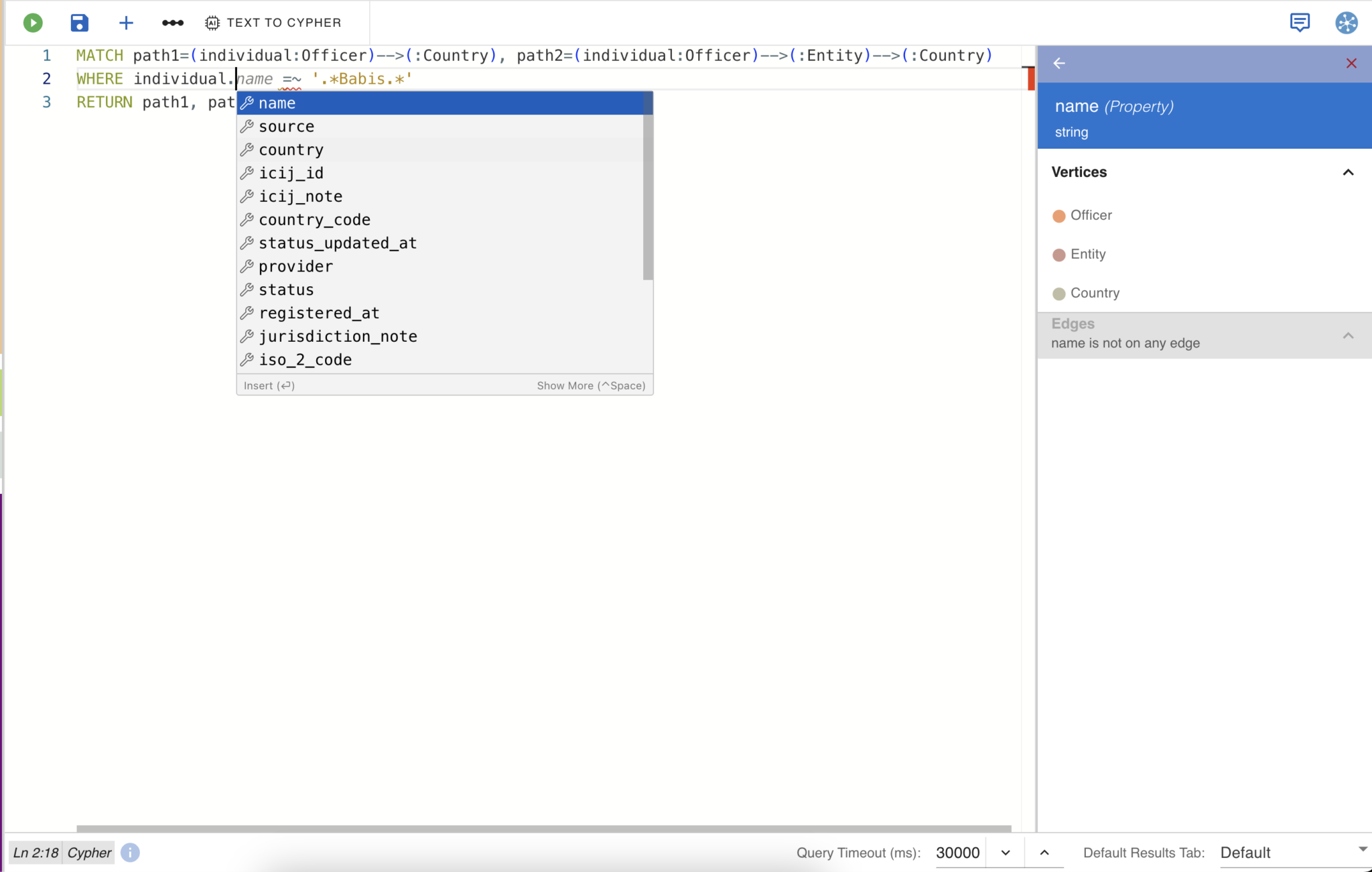Select 'jurisdiction_note' suggestion
The image size is (1372, 872).
coord(440,336)
